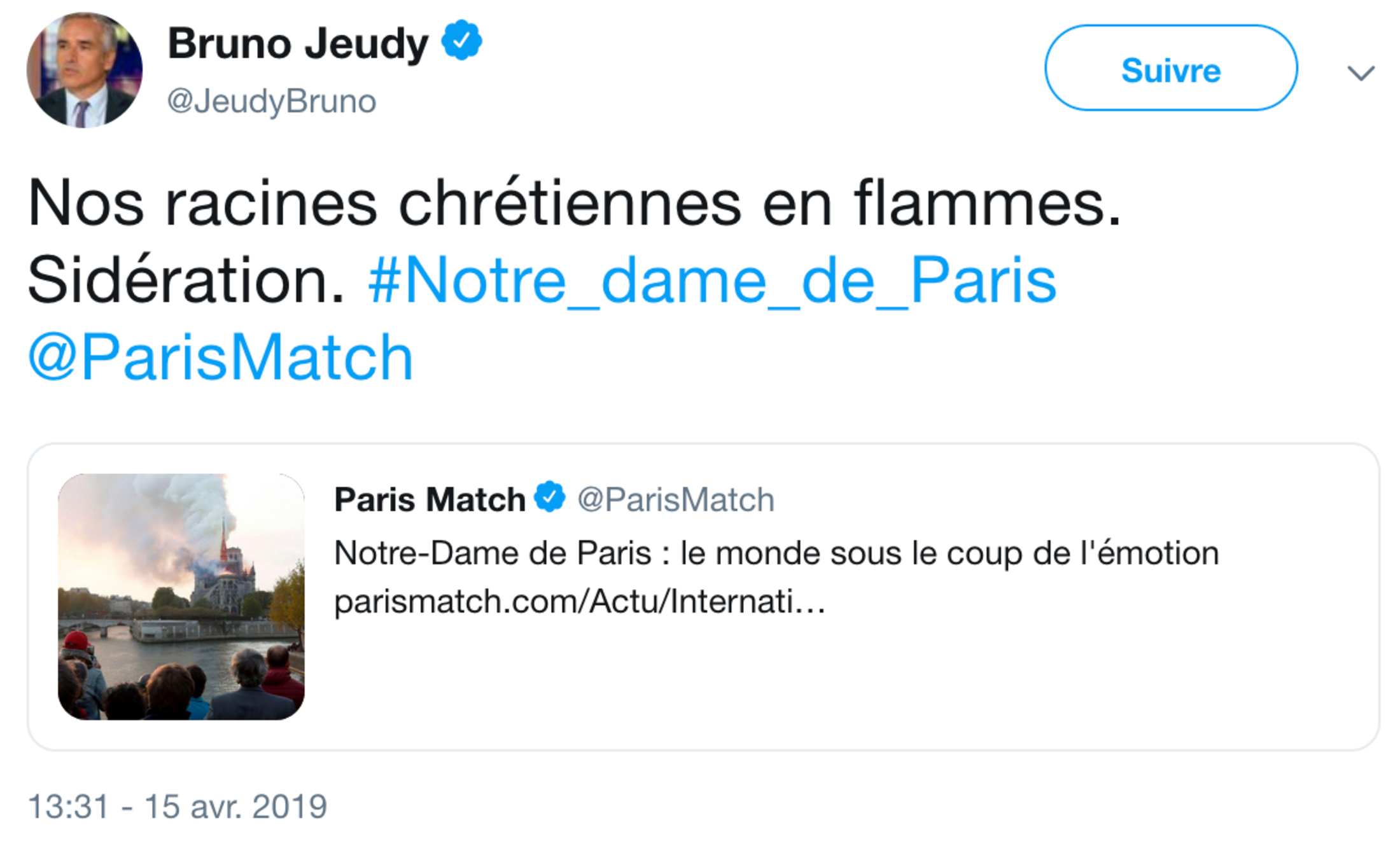The width and height of the screenshot is (1400, 841).
Task: Click the Suivre follow button
Action: click(1170, 69)
